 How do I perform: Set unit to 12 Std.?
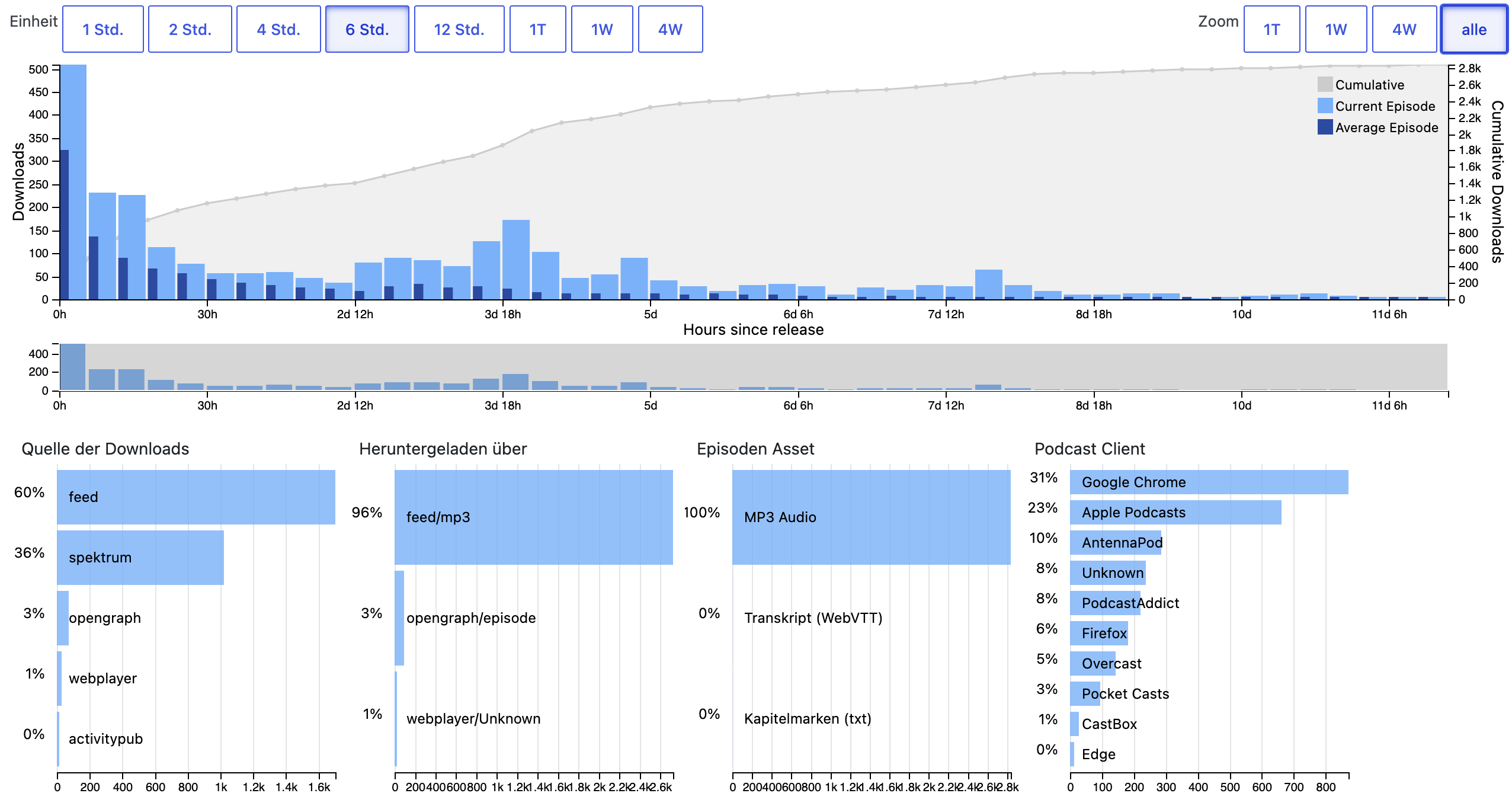[459, 29]
